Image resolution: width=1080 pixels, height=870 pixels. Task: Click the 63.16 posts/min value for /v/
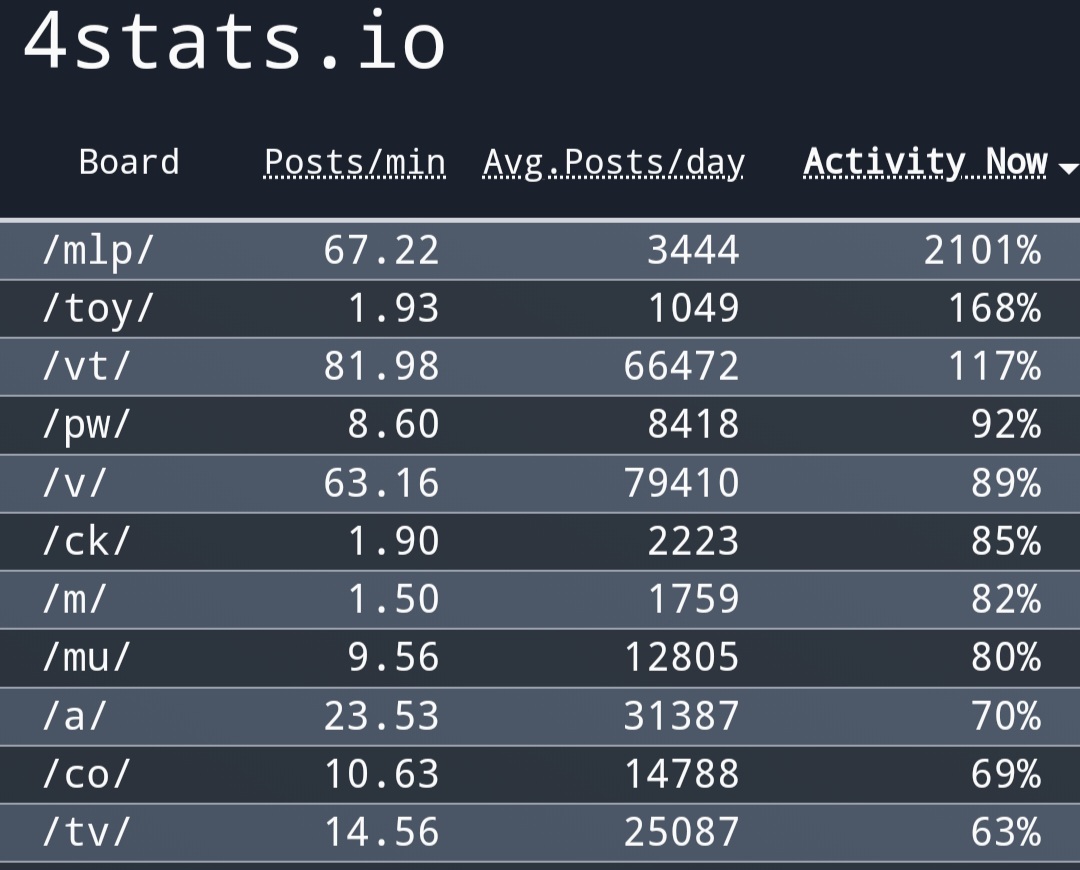(382, 483)
